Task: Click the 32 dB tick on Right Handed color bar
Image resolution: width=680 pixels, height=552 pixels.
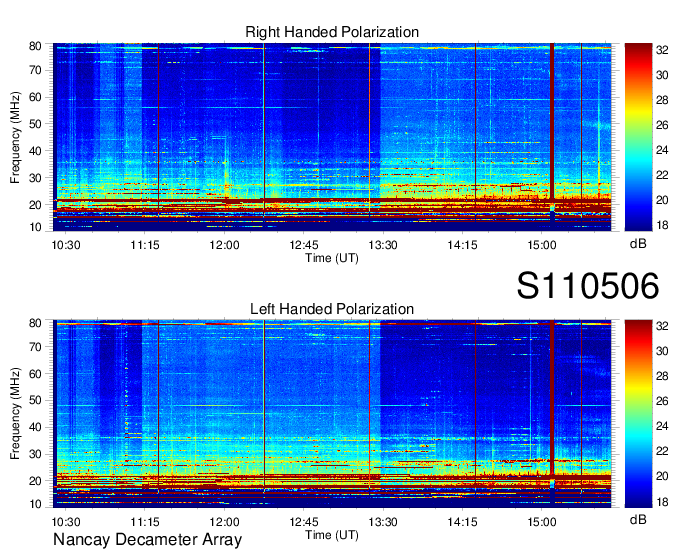Action: [x=662, y=50]
